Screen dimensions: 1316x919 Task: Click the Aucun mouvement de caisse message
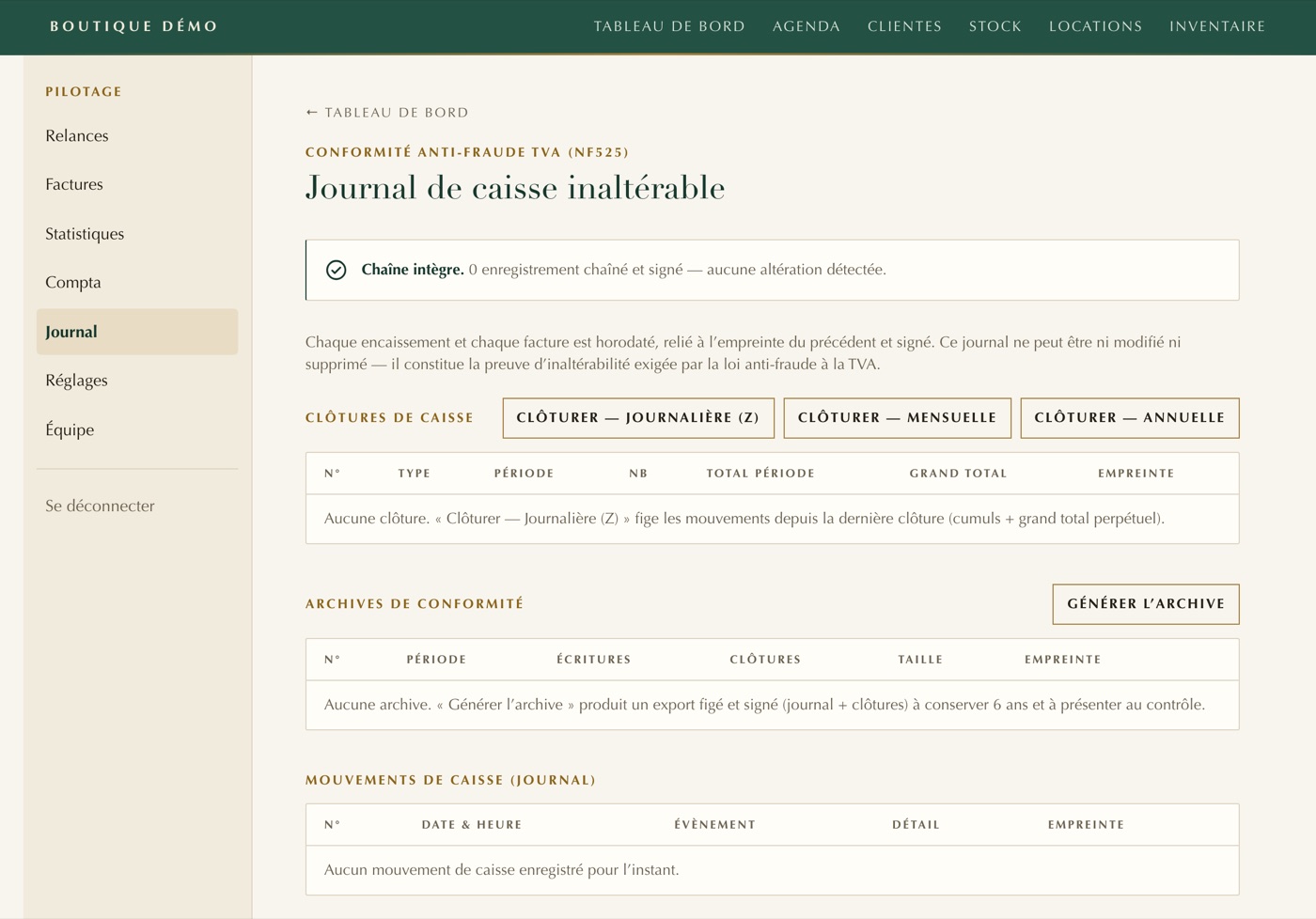tap(501, 870)
